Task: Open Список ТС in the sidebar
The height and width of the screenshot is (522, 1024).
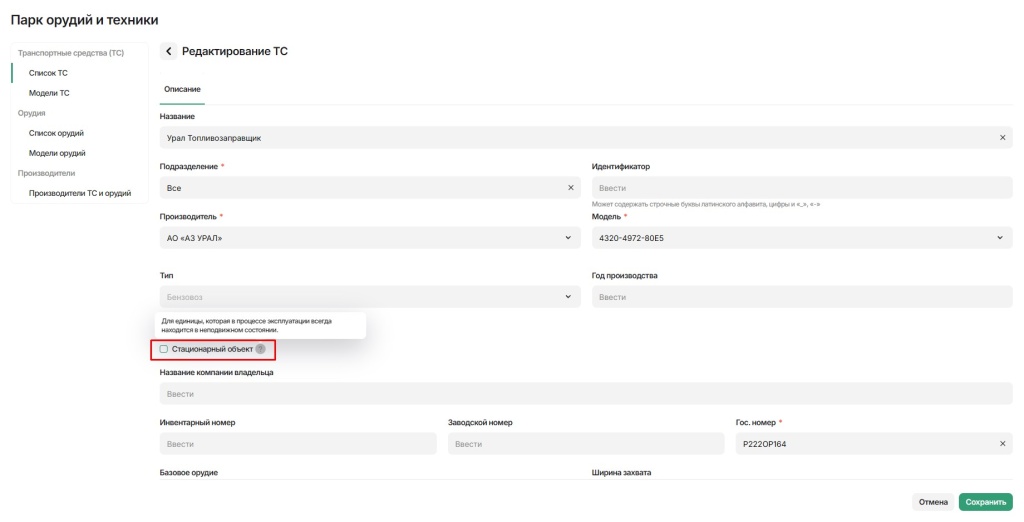Action: click(48, 73)
